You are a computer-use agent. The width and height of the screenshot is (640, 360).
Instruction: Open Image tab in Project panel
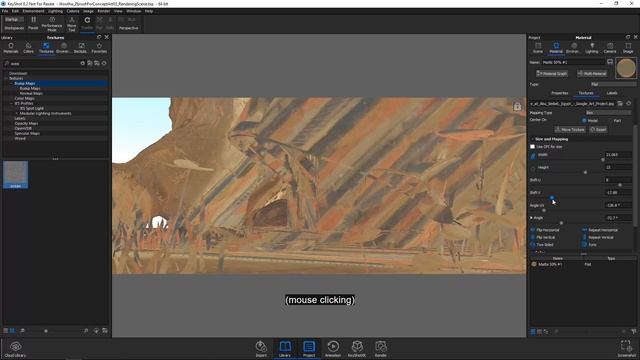[628, 48]
